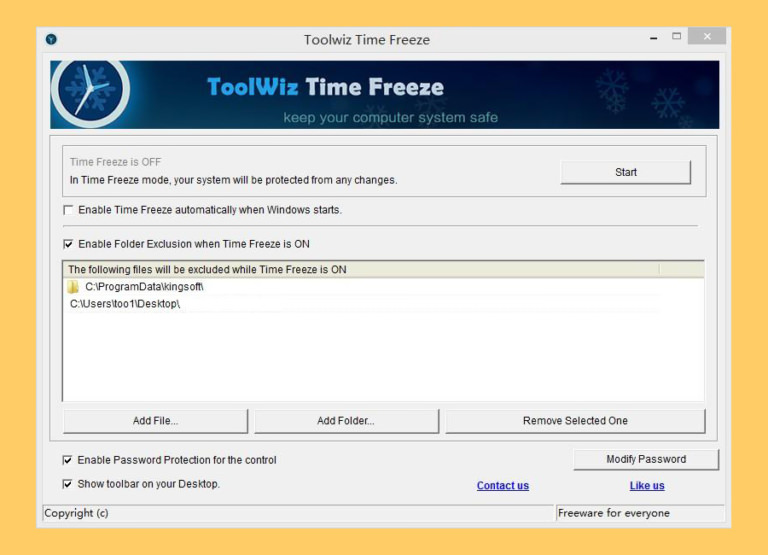The width and height of the screenshot is (768, 555).
Task: Select the C:\ProgramData\kingsoft\ entry
Action: click(x=362, y=287)
